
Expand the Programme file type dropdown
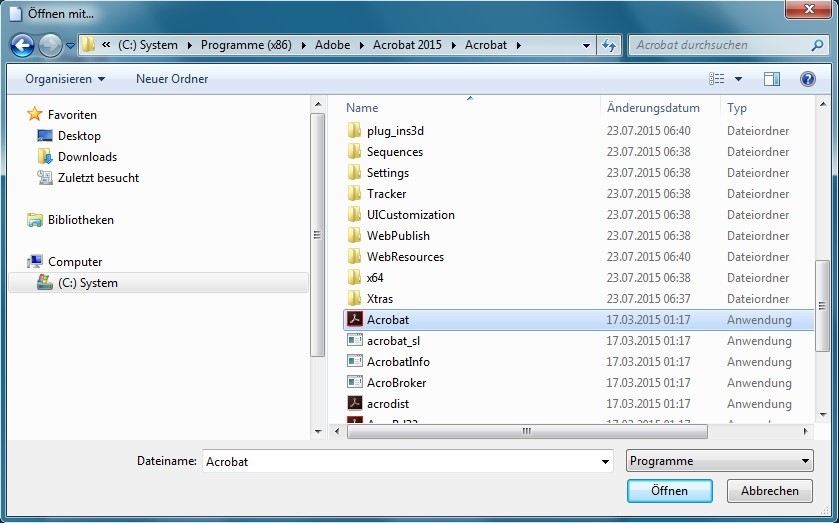(720, 461)
